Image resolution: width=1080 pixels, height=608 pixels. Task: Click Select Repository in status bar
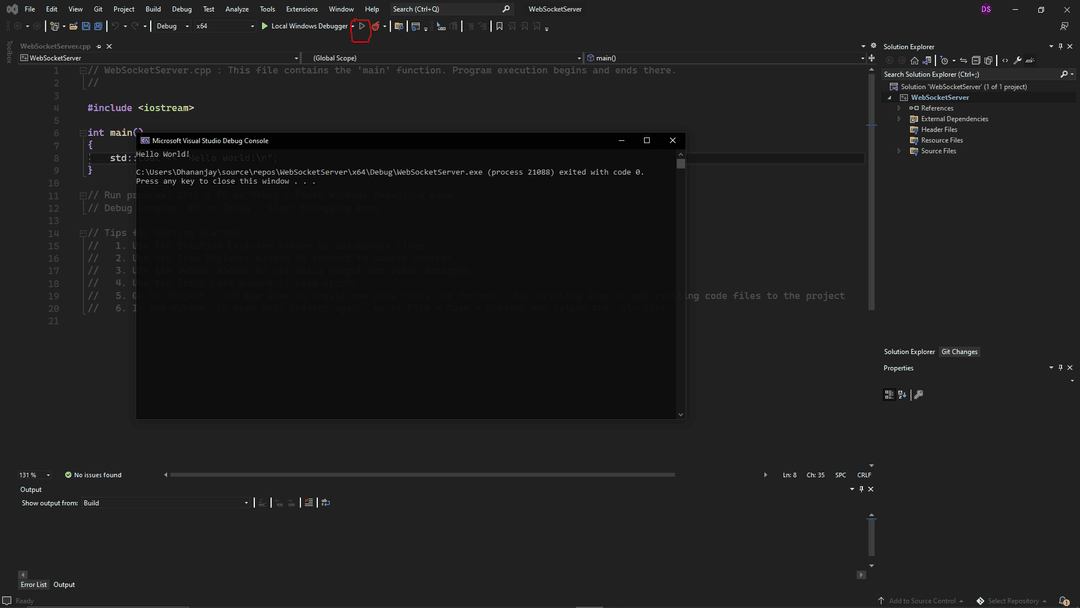point(1011,601)
